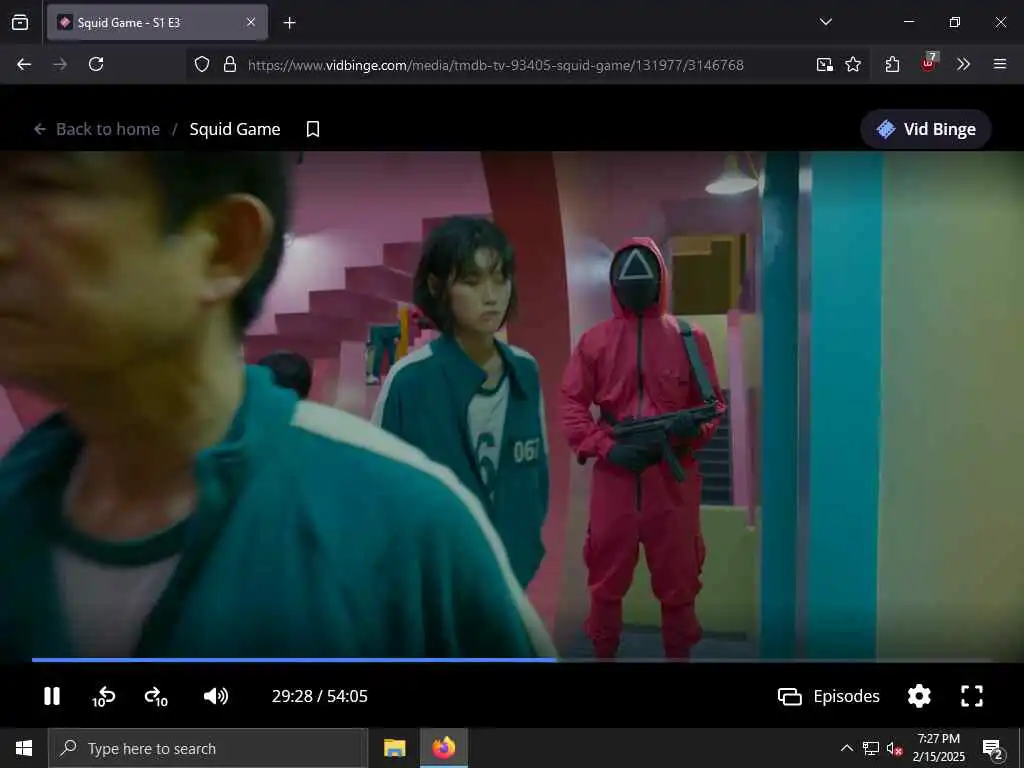Open the notification center

pos(992,748)
